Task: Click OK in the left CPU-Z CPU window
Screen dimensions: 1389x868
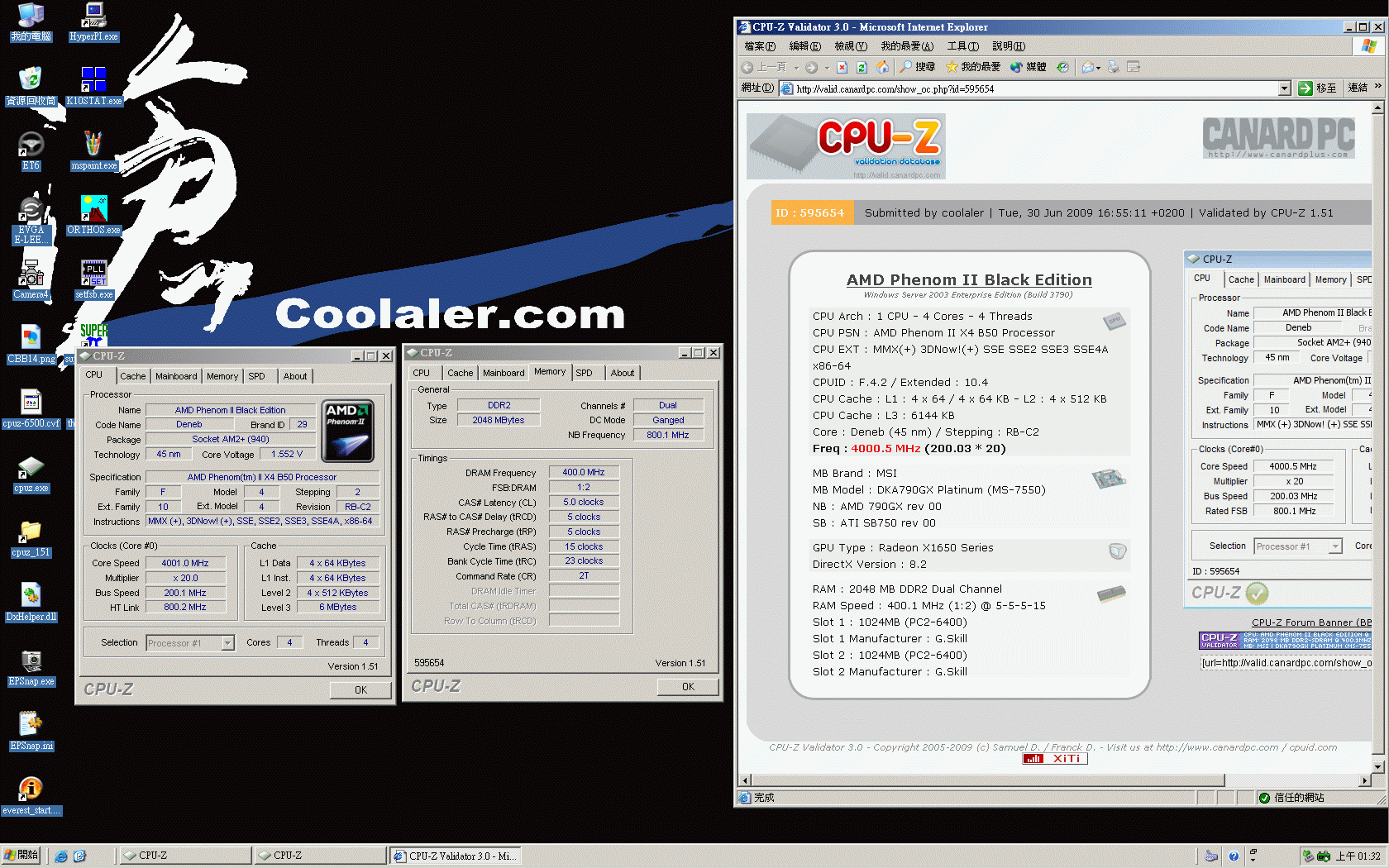Action: (x=360, y=689)
